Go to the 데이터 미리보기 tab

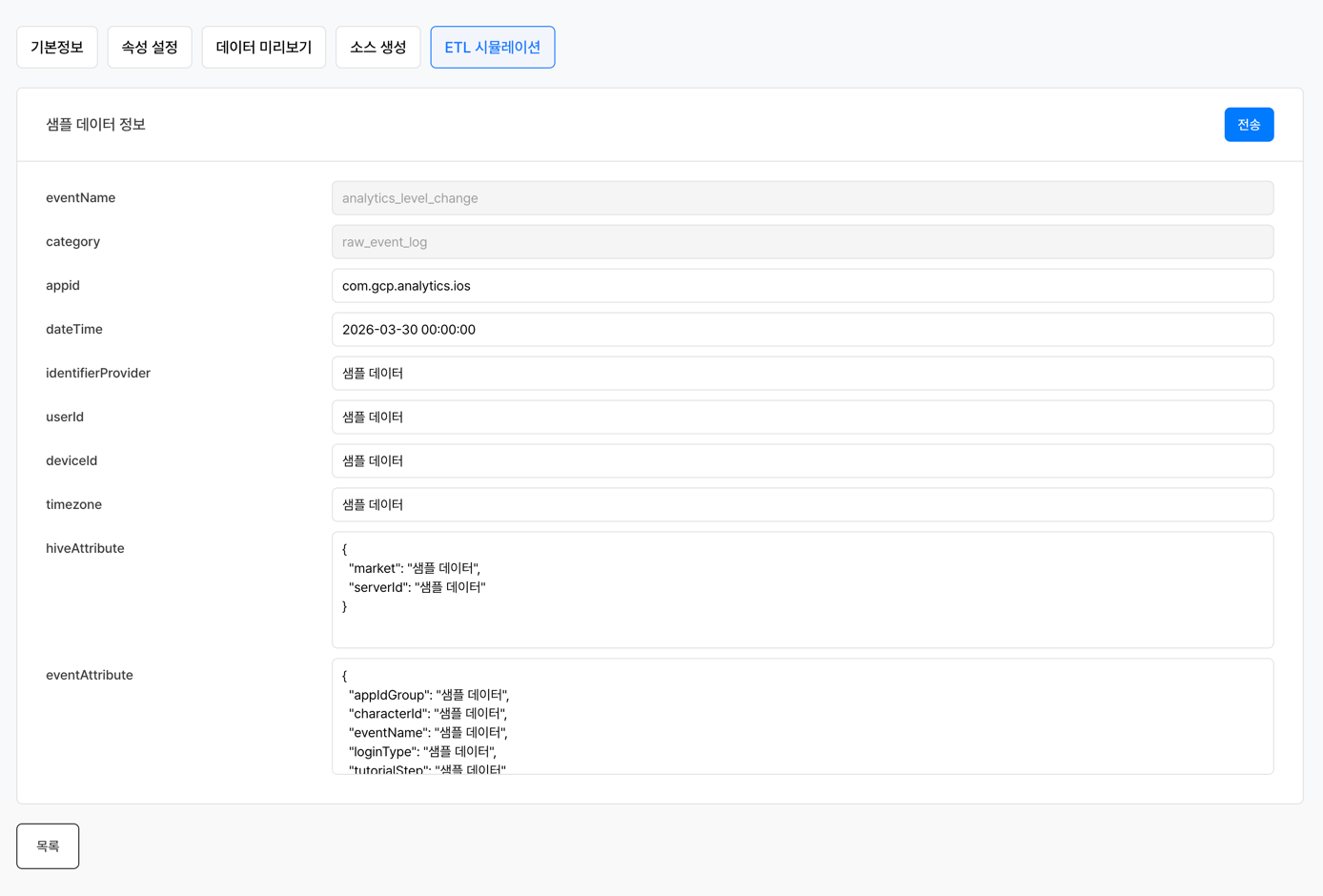pyautogui.click(x=264, y=48)
